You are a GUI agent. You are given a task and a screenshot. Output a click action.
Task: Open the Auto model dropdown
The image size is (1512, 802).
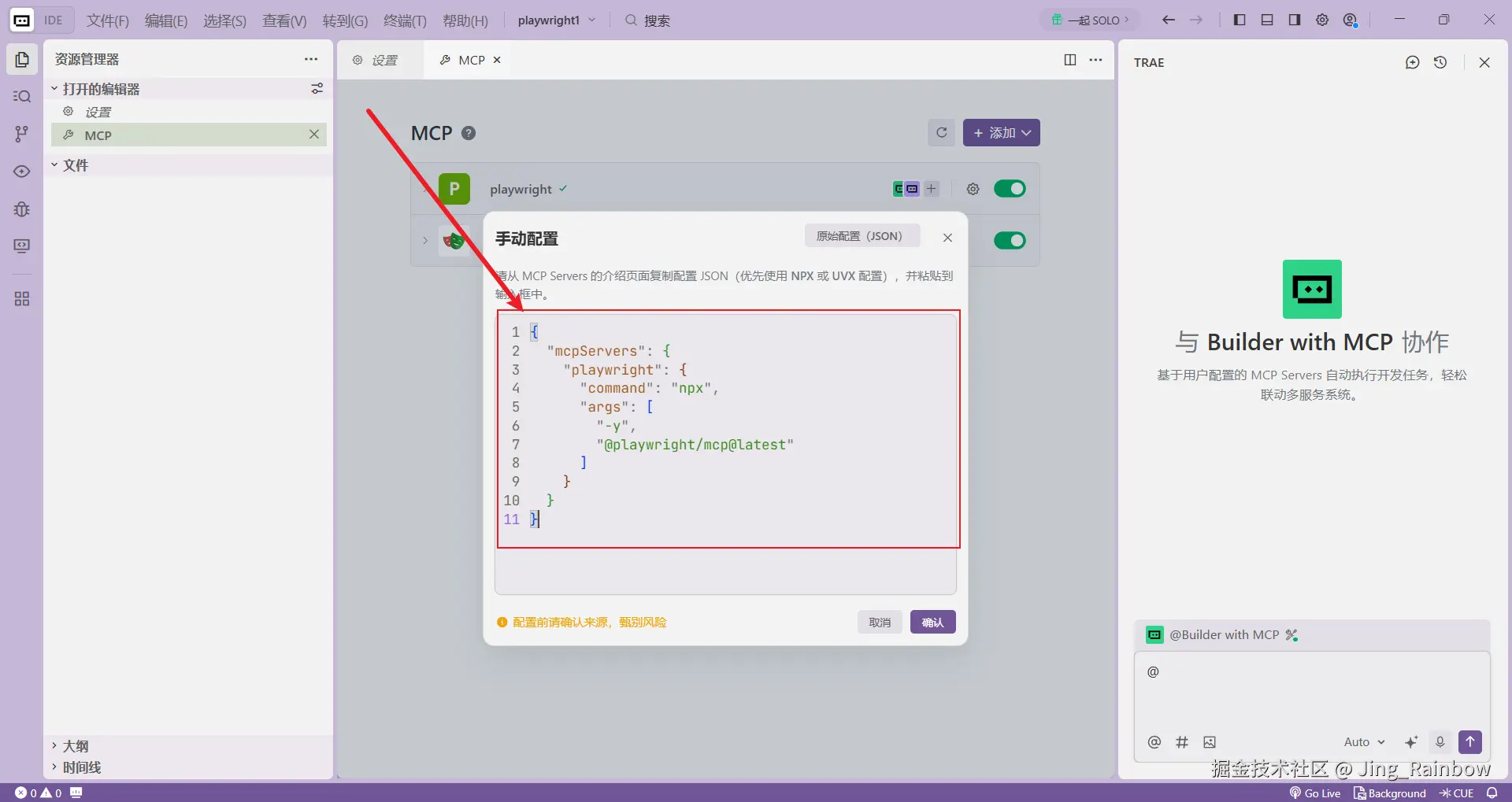(x=1363, y=742)
